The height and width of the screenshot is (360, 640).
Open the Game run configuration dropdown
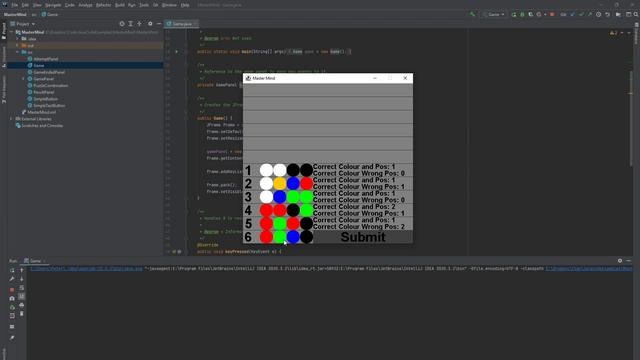(493, 14)
